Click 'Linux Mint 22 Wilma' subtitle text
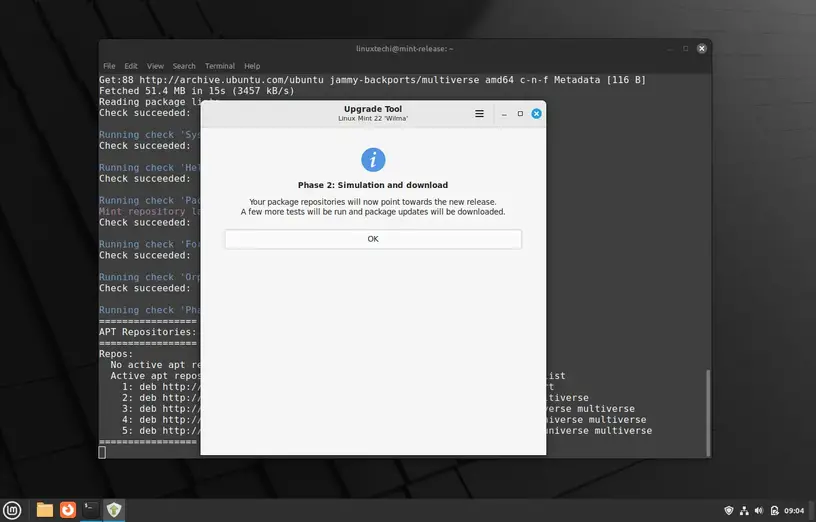 pyautogui.click(x=373, y=119)
